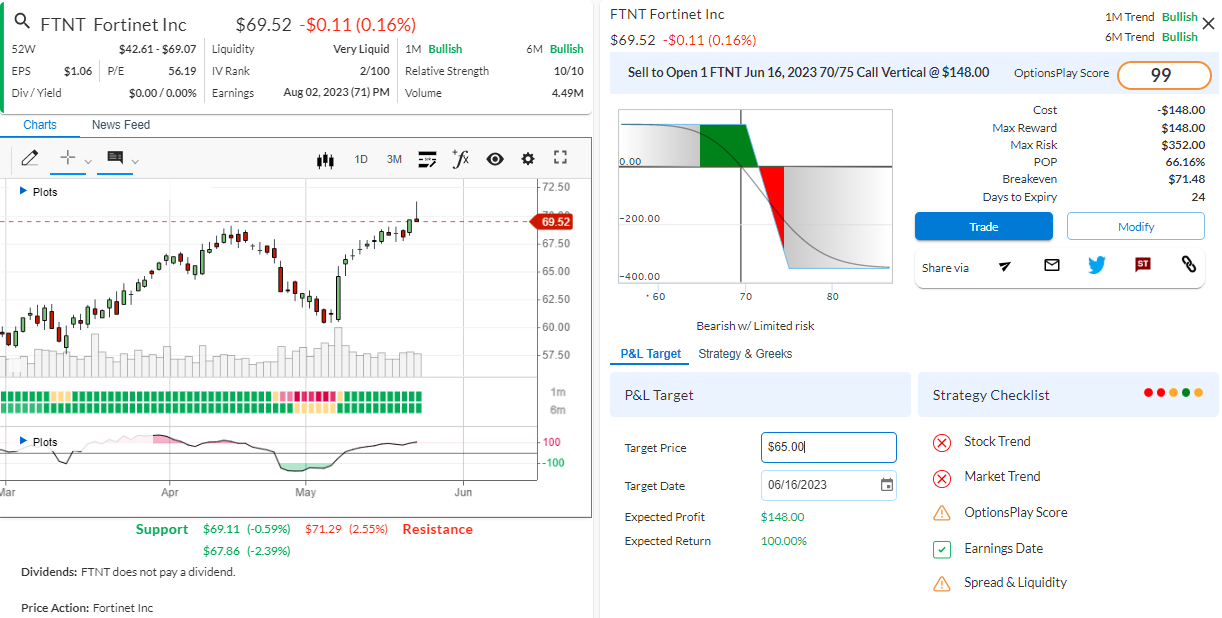
Task: Share the trade on Twitter
Action: pos(1097,265)
